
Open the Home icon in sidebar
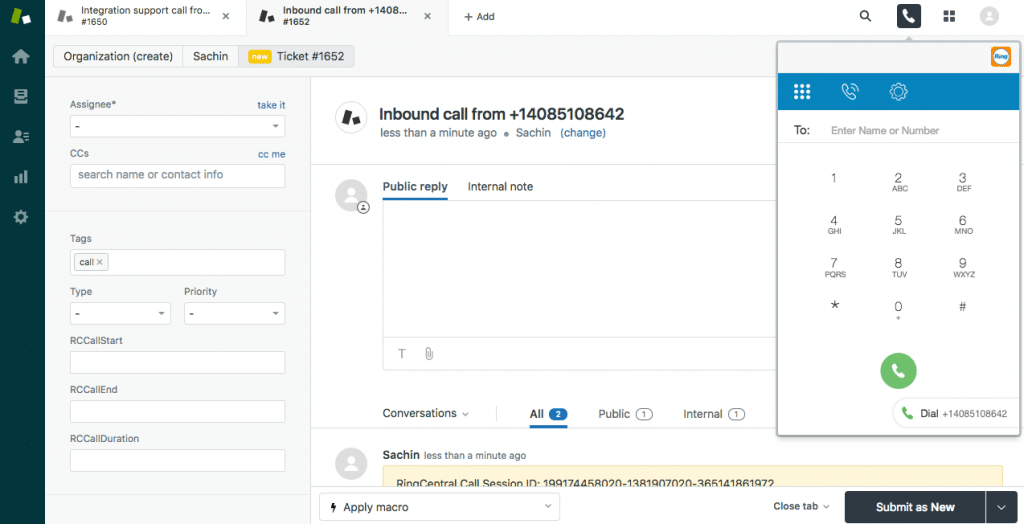(x=20, y=56)
